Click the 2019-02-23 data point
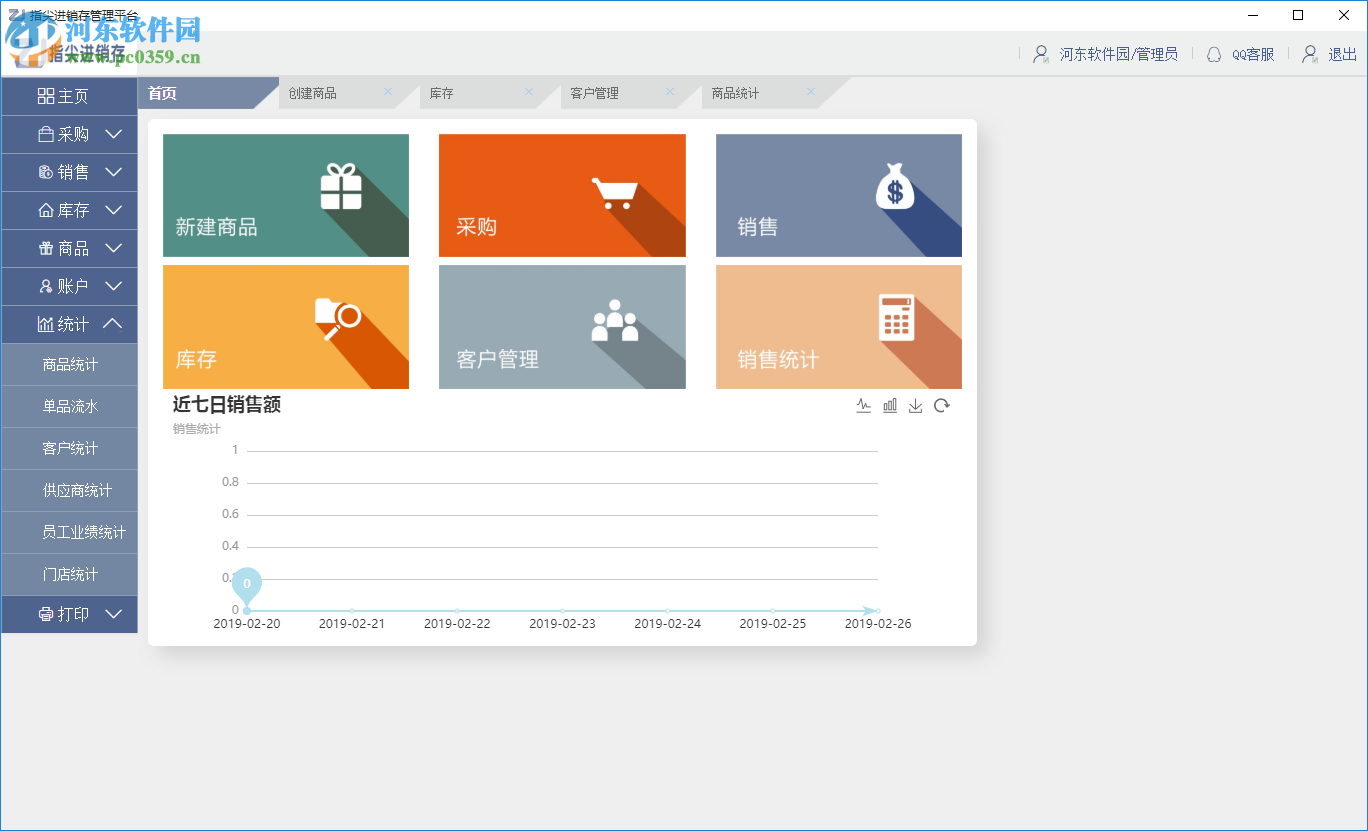 click(x=562, y=610)
